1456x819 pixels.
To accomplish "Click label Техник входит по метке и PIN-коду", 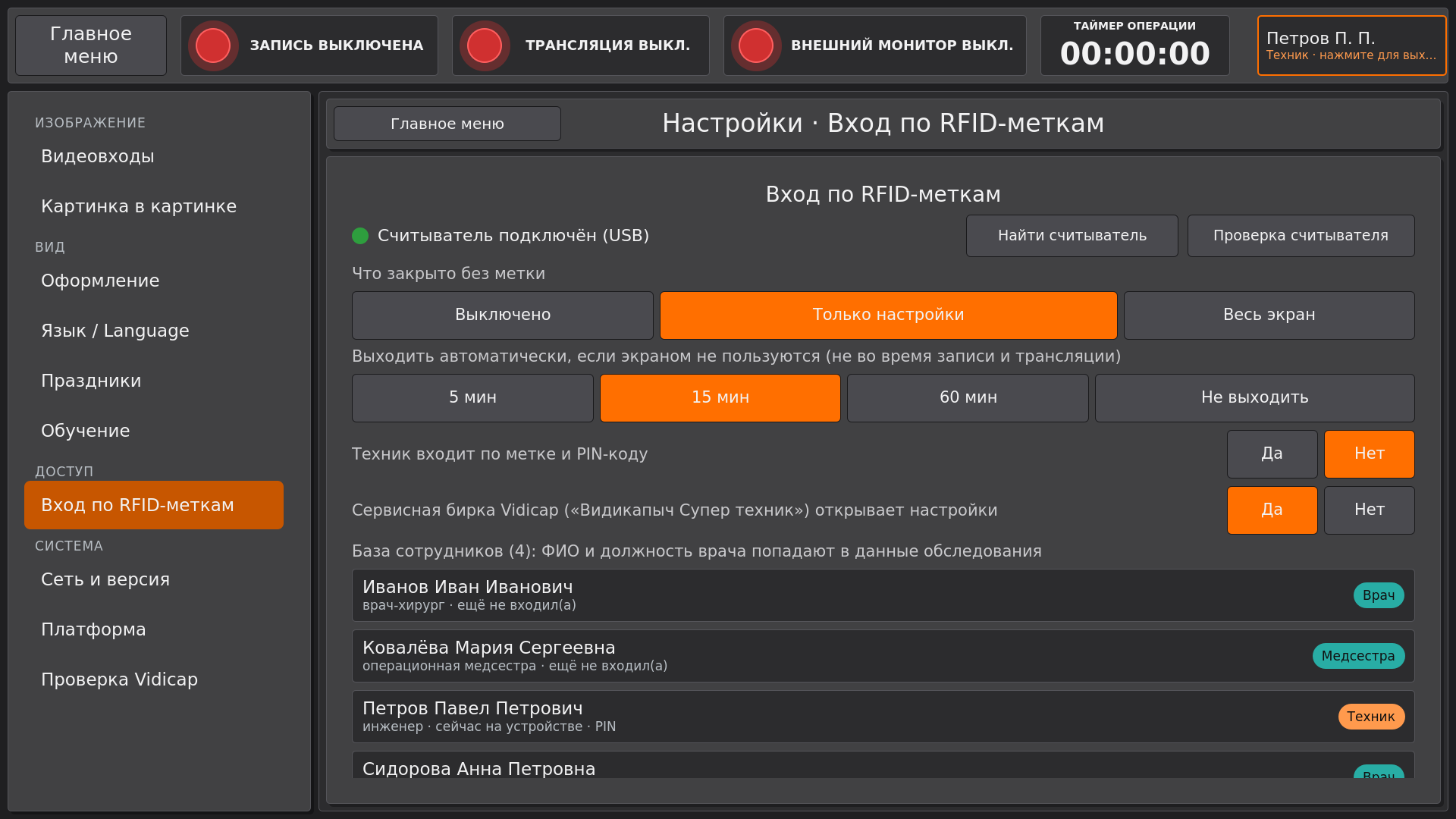I will pos(500,454).
